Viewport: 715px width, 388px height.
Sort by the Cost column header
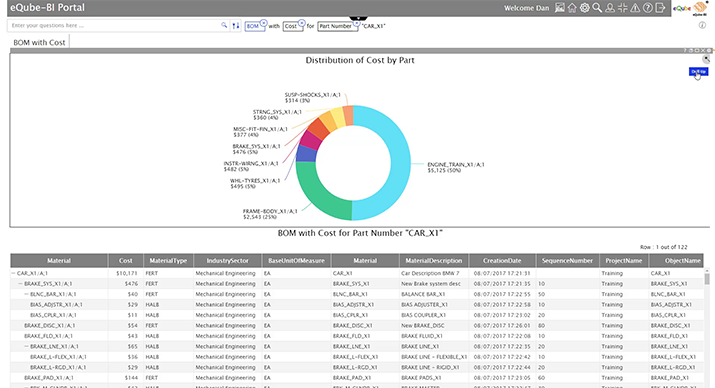click(x=125, y=261)
